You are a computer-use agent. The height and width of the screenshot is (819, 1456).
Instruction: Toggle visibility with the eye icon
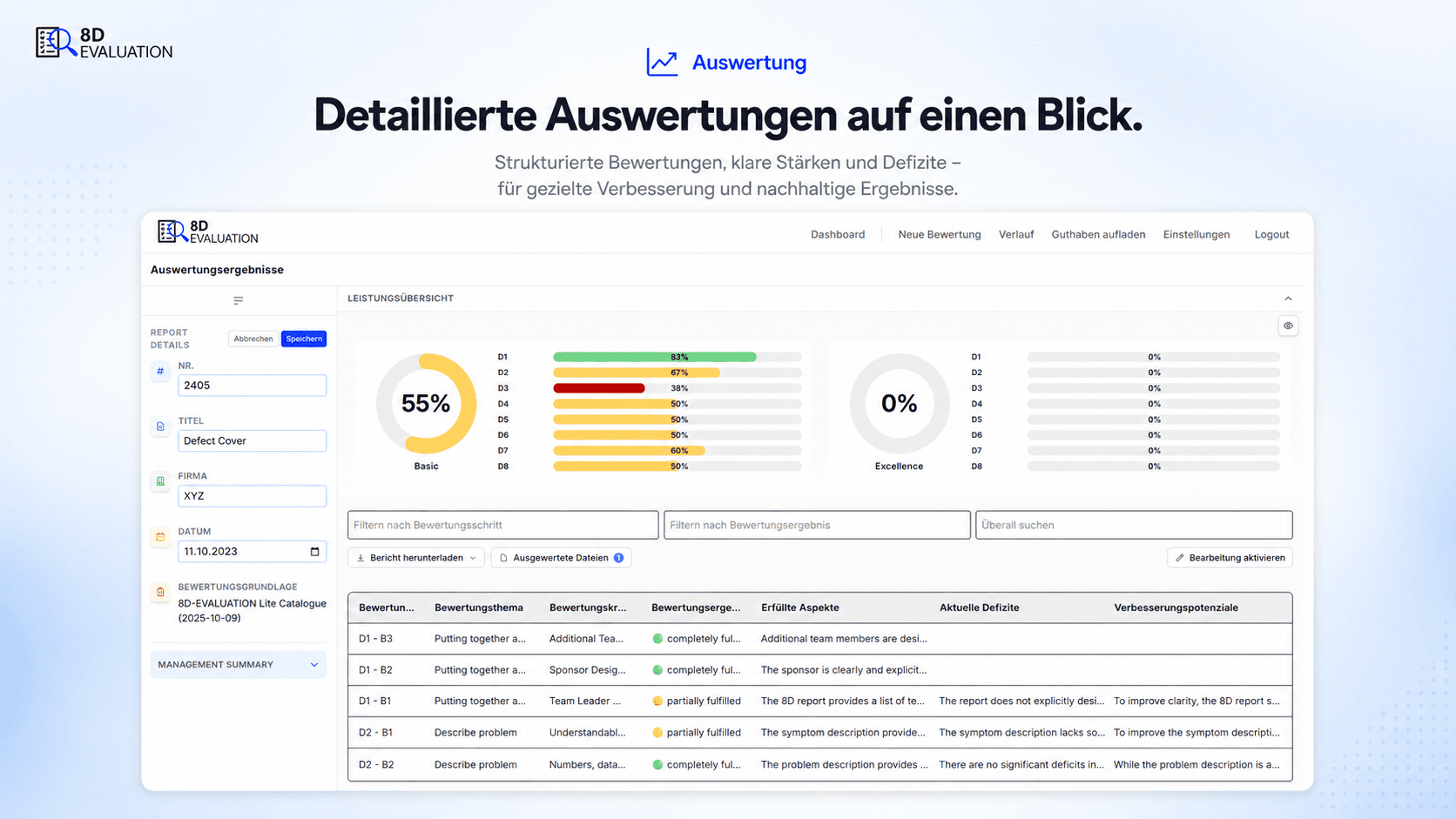click(1288, 326)
